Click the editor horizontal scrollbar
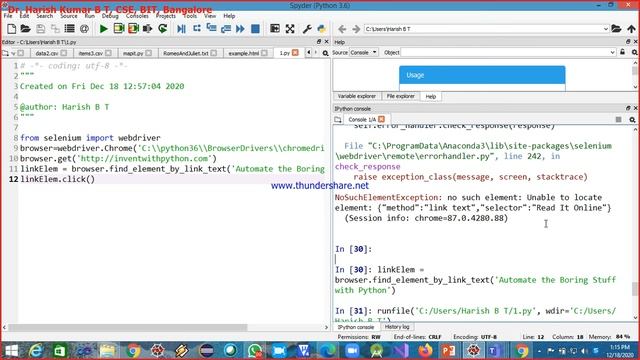 click(x=127, y=327)
